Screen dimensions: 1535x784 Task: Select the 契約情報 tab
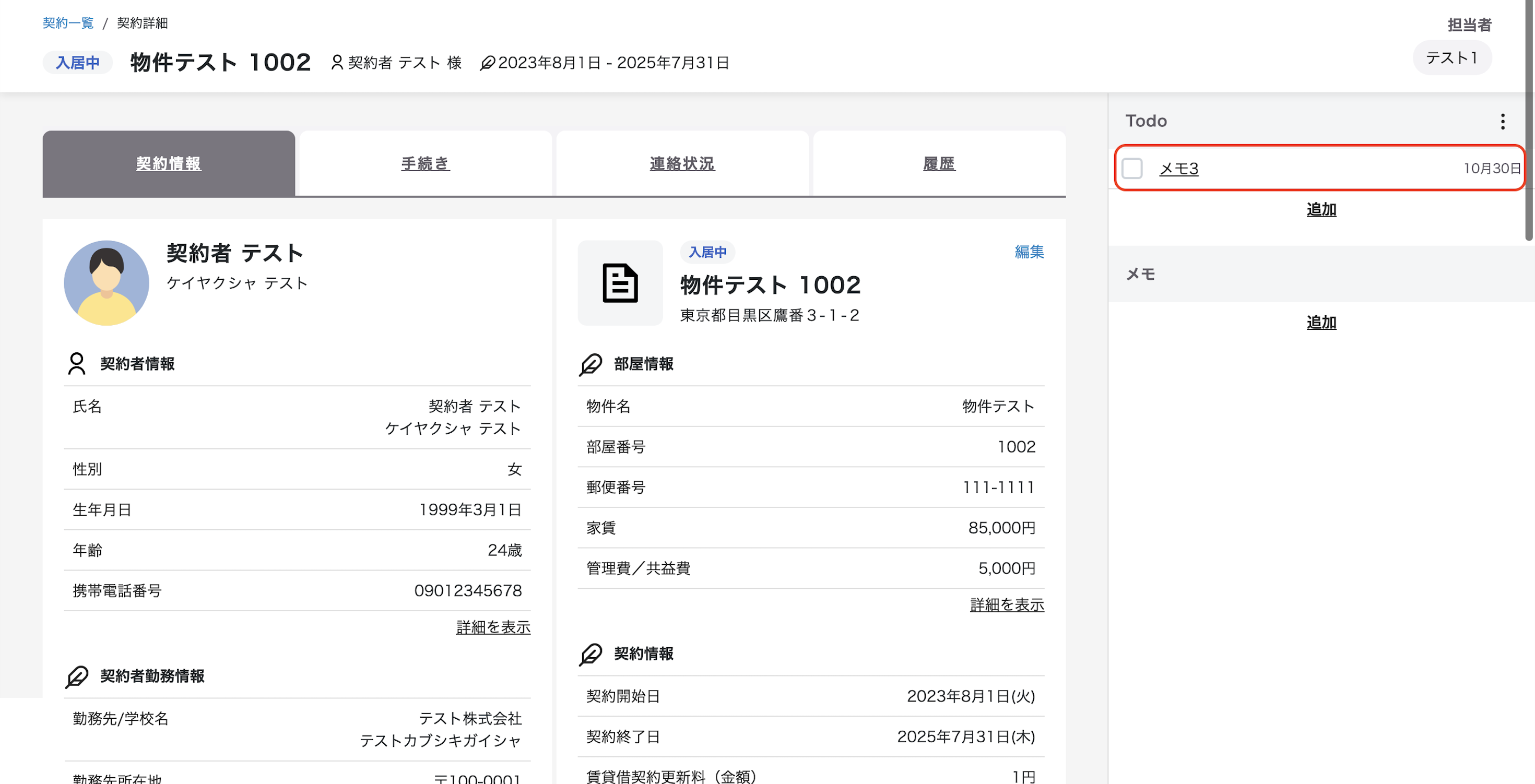(x=169, y=163)
